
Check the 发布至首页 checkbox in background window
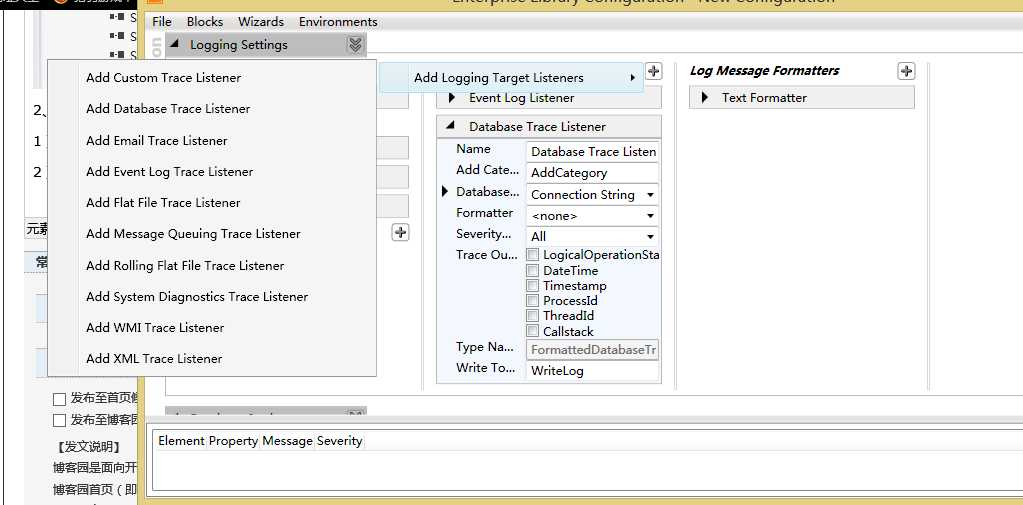coord(59,399)
